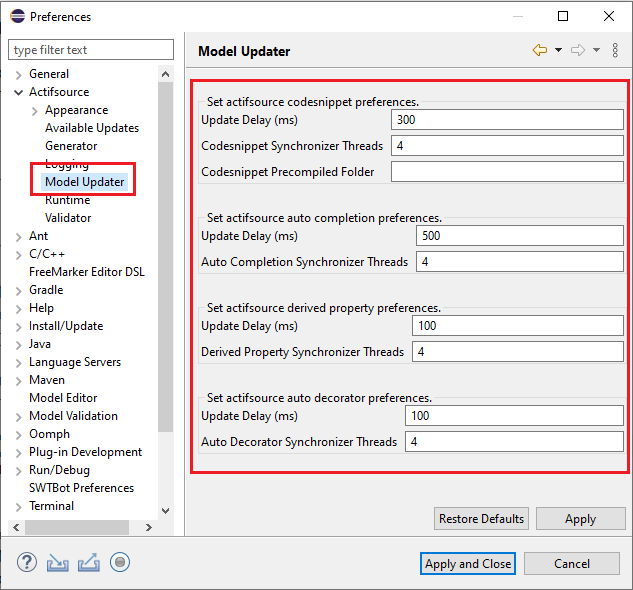Expand the Terminal preferences node
Viewport: 633px width, 590px height.
point(18,507)
